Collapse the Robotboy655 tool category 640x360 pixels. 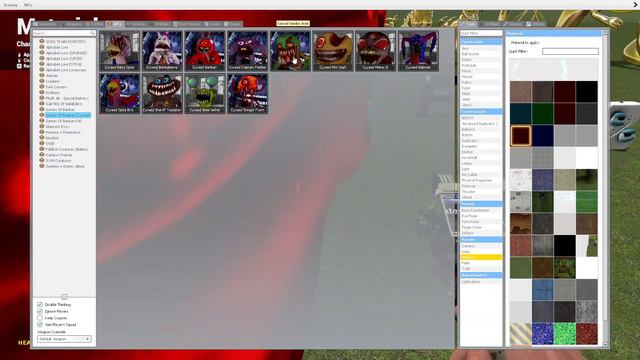click(x=481, y=276)
